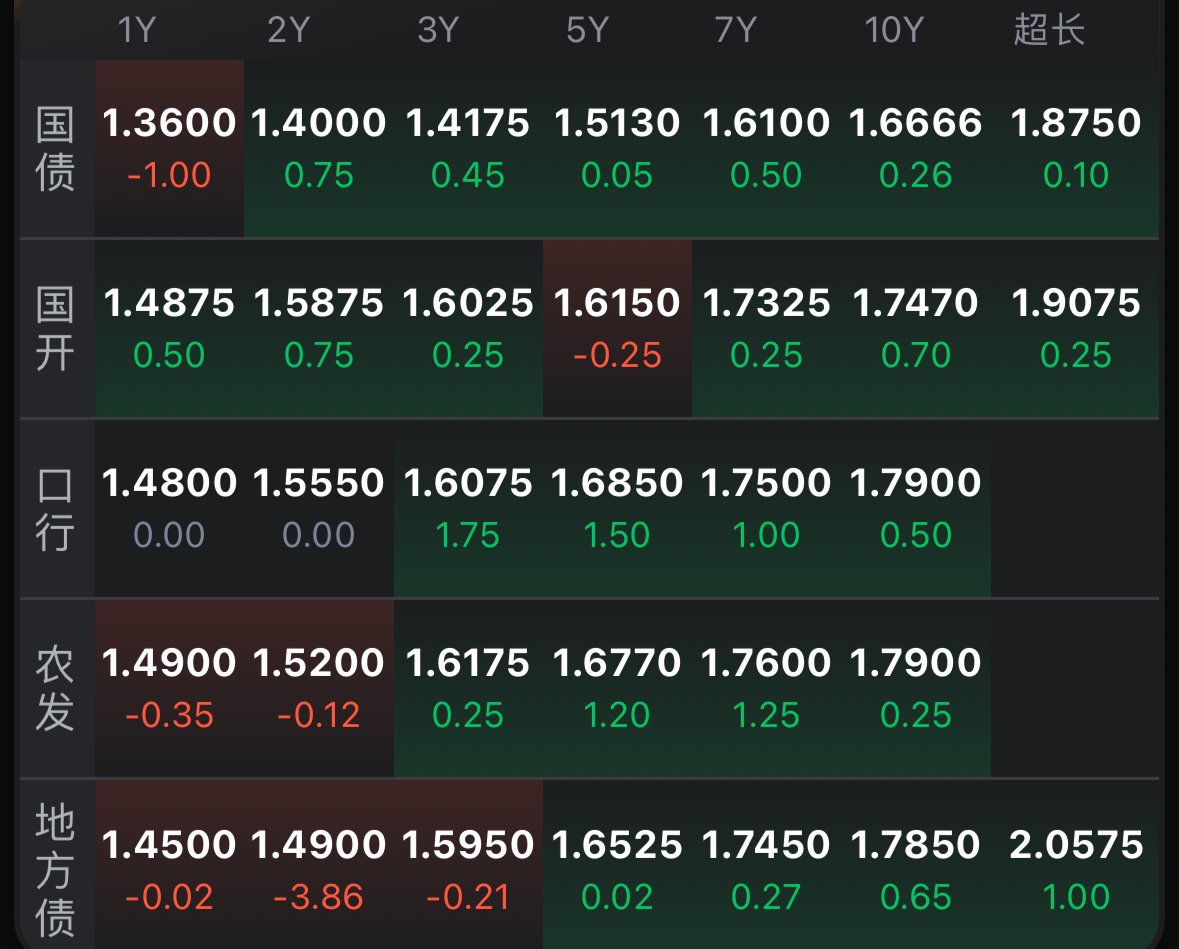Tap 国开 5Y yield 1.6150 cell

pos(617,329)
